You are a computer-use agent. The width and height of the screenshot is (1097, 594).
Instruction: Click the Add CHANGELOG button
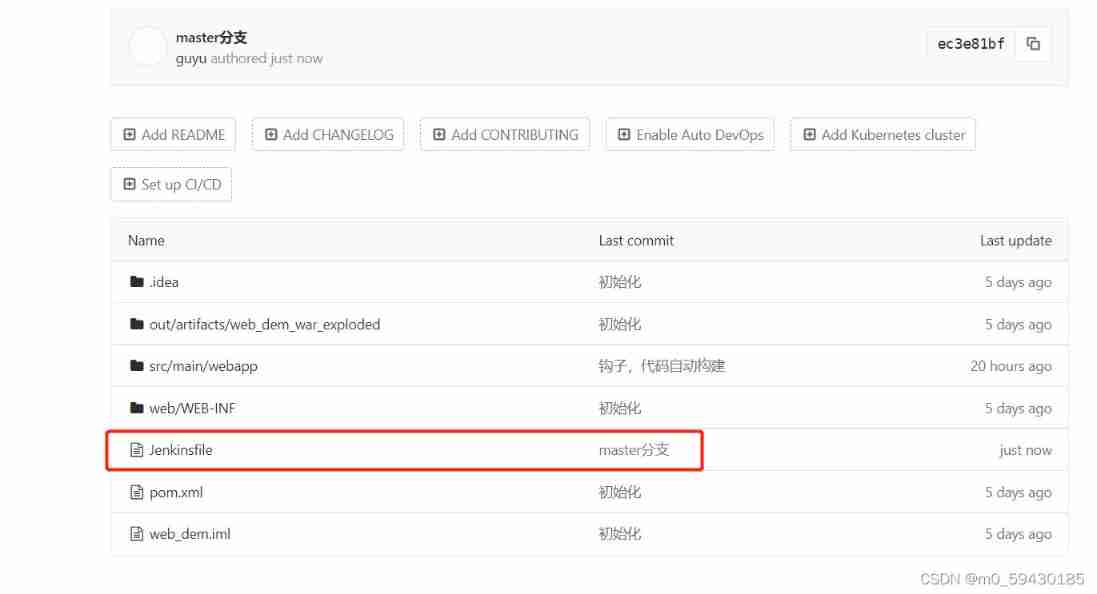(328, 135)
